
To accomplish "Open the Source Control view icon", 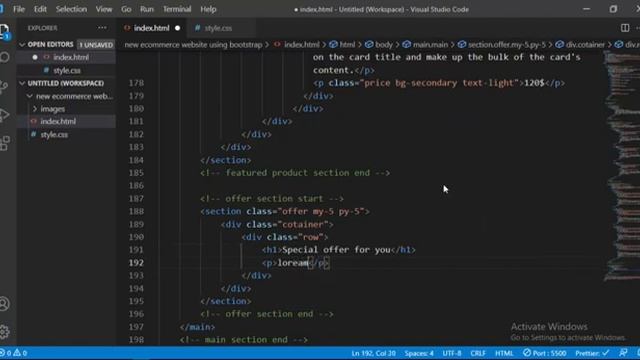I will [4, 86].
